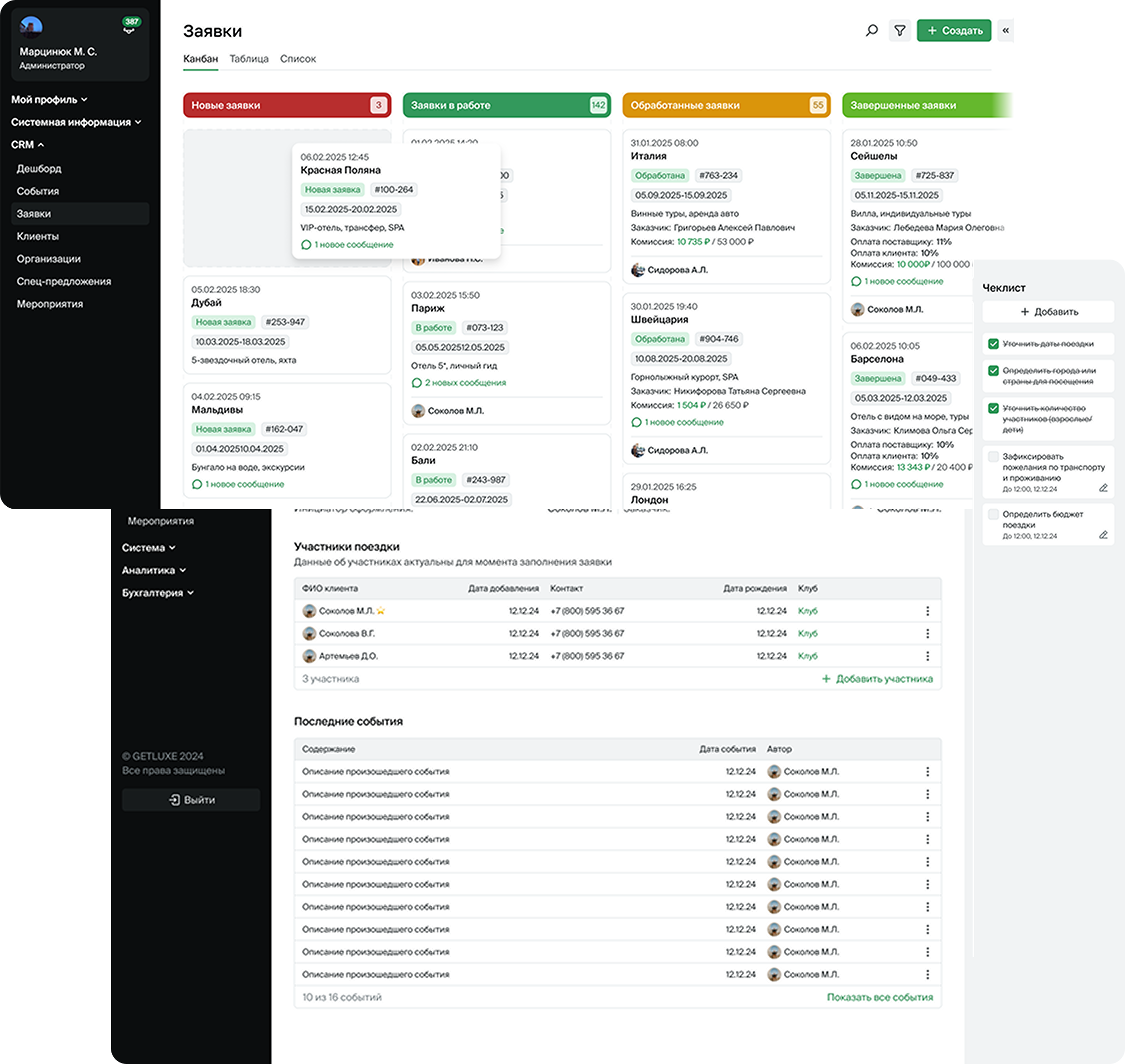Click the notification badge showing 387
The height and width of the screenshot is (1064, 1125).
(132, 23)
